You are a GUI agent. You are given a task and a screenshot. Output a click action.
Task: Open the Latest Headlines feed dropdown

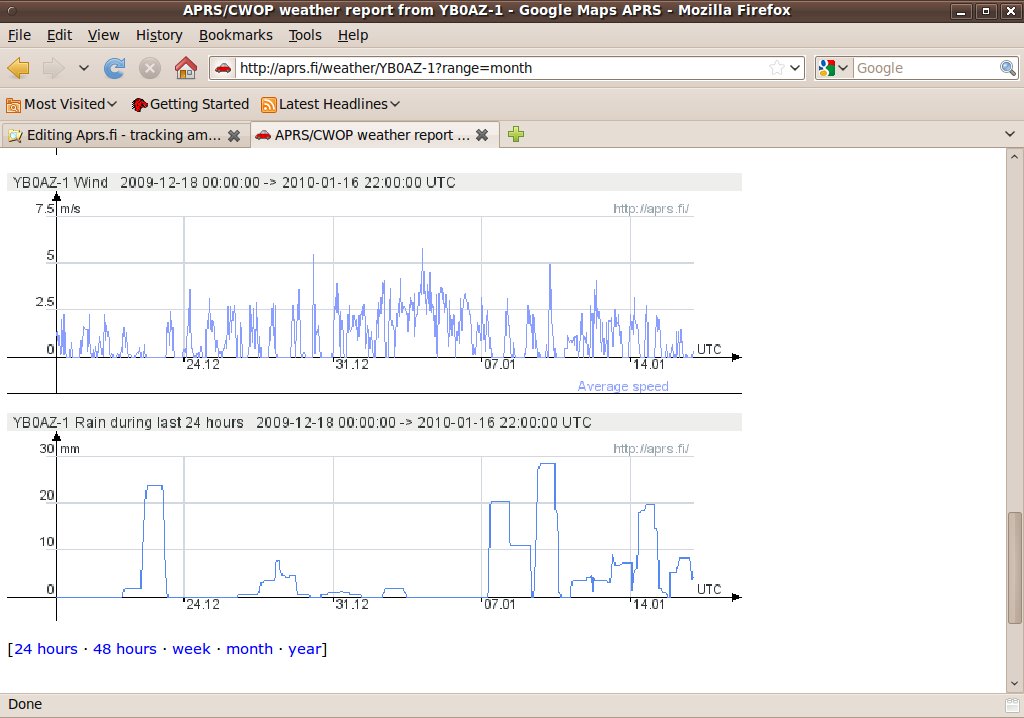[330, 104]
